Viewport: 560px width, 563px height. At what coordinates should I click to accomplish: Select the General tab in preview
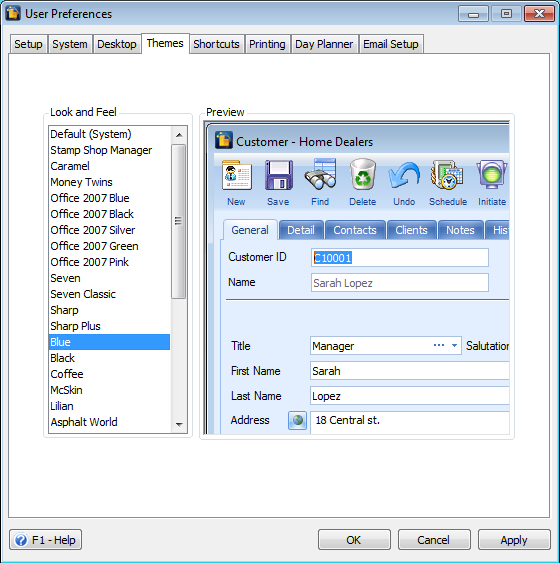coord(250,230)
